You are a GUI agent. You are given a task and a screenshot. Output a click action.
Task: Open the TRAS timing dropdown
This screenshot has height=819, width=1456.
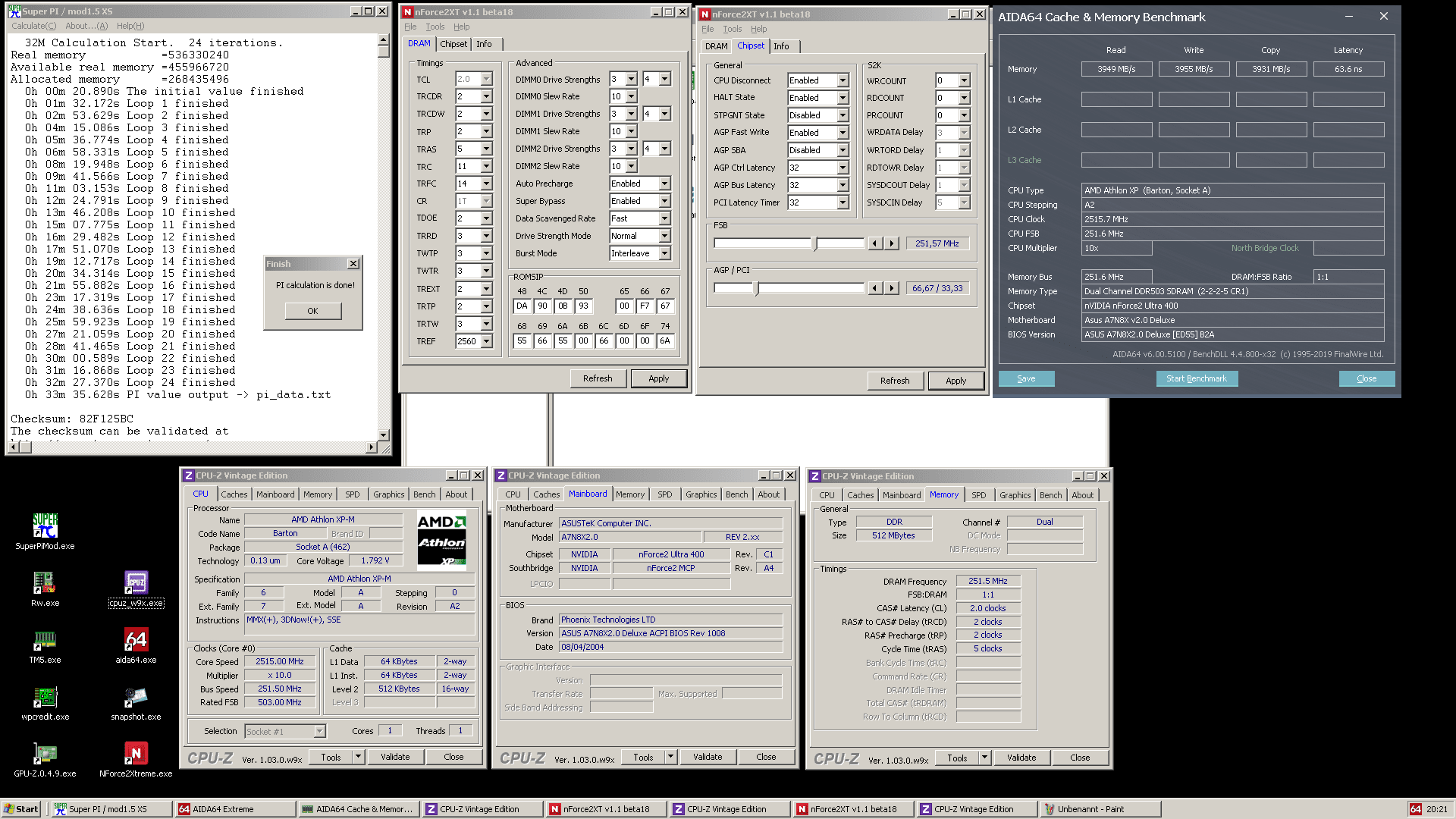[x=486, y=149]
